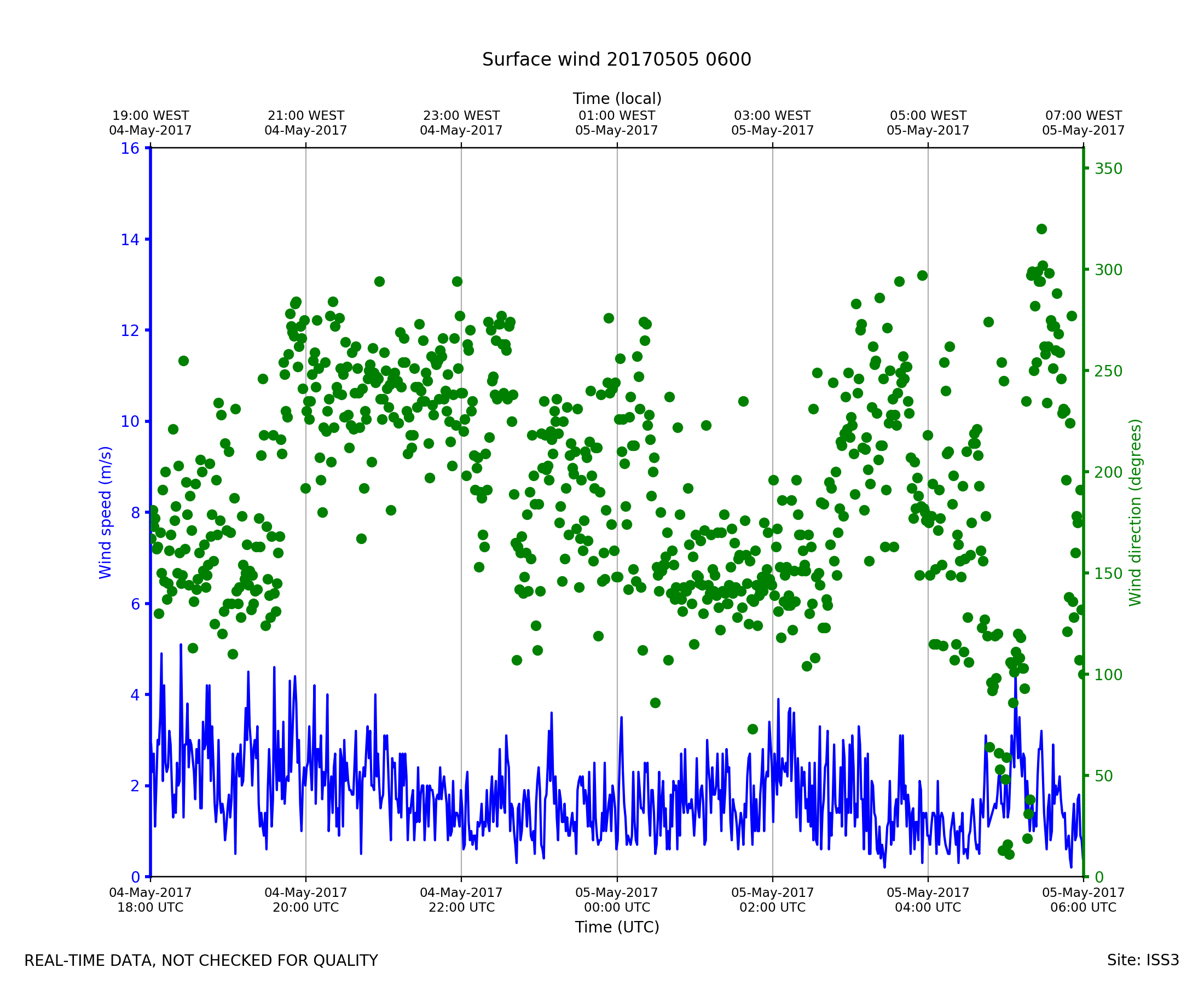The image size is (1204, 985).
Task: Click the green '200' wind direction tick
Action: pyautogui.click(x=1108, y=473)
